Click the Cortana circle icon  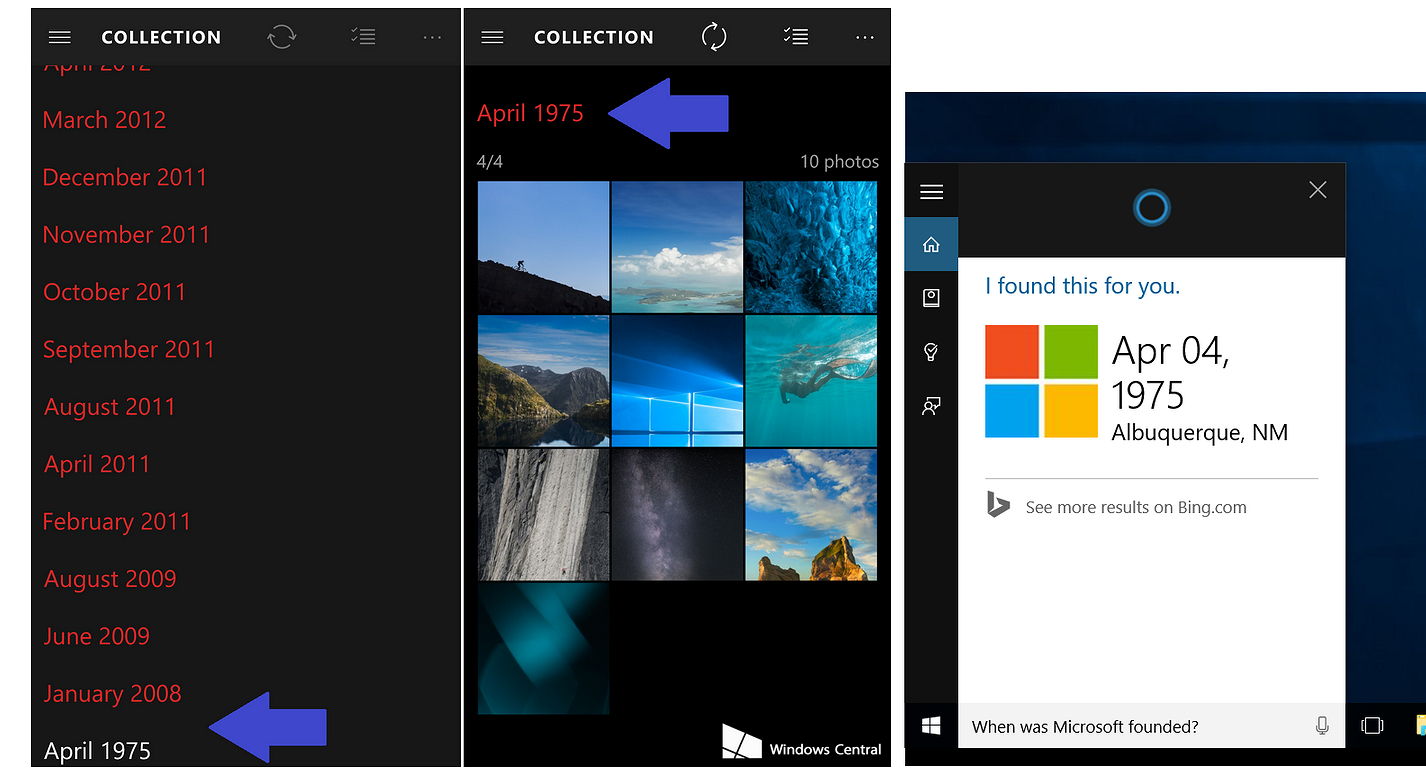coord(1151,208)
